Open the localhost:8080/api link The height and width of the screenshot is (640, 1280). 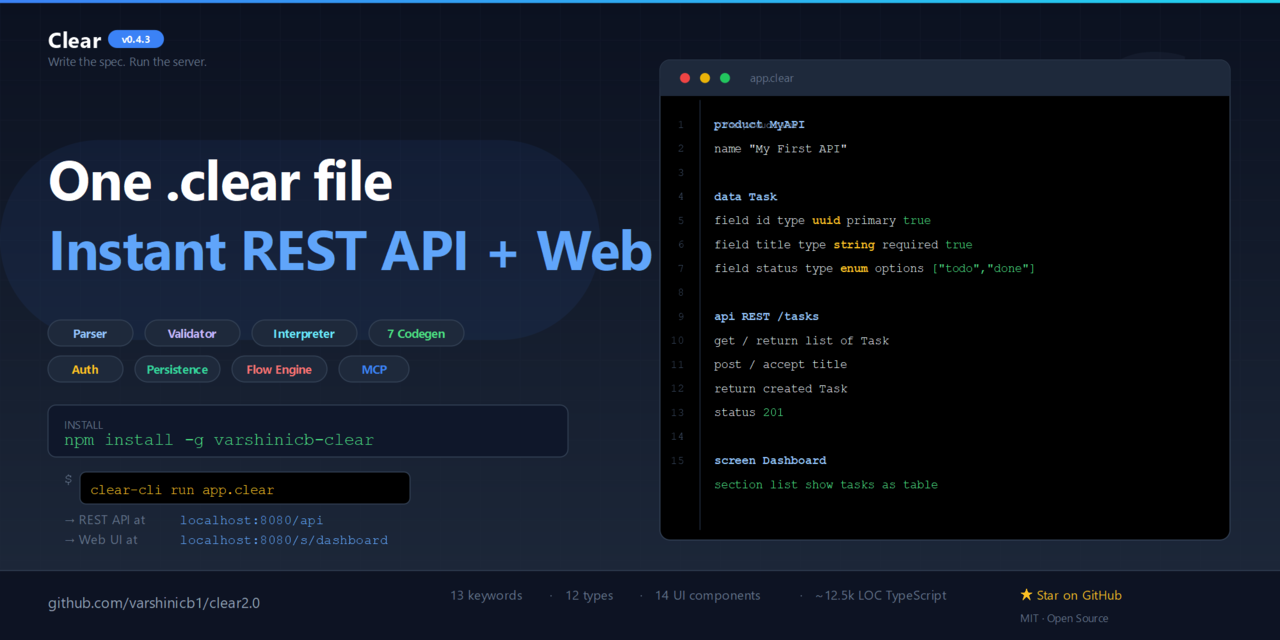coord(252,520)
